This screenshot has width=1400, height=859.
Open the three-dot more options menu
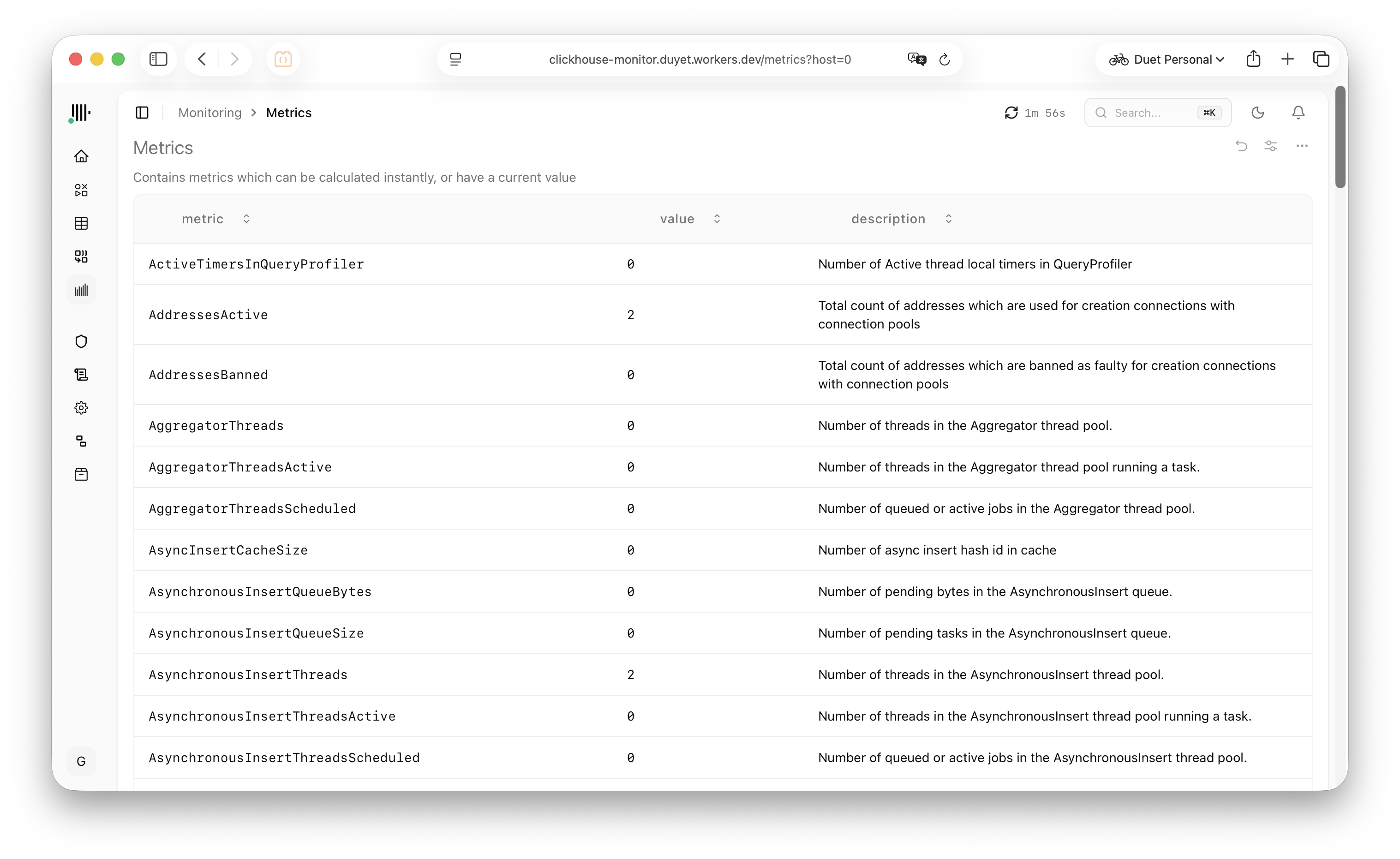click(x=1302, y=146)
